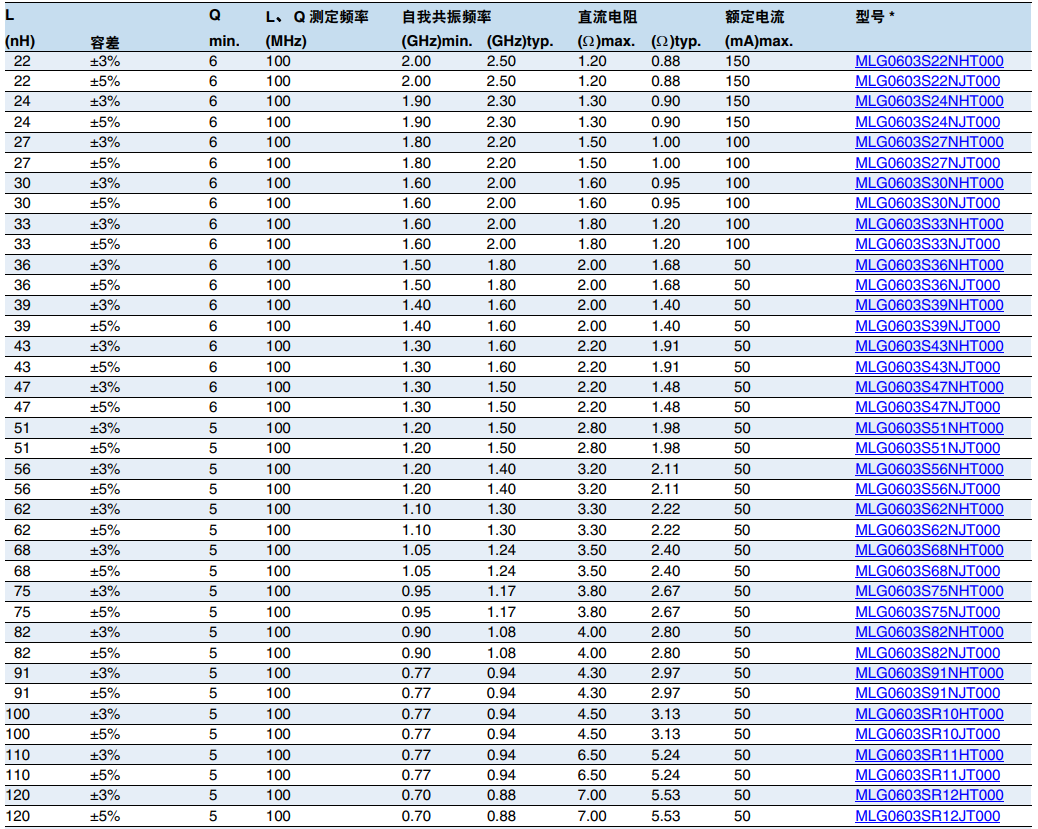Open the MLG0603S36NHT000 part link
Image resolution: width=1038 pixels, height=829 pixels.
929,265
